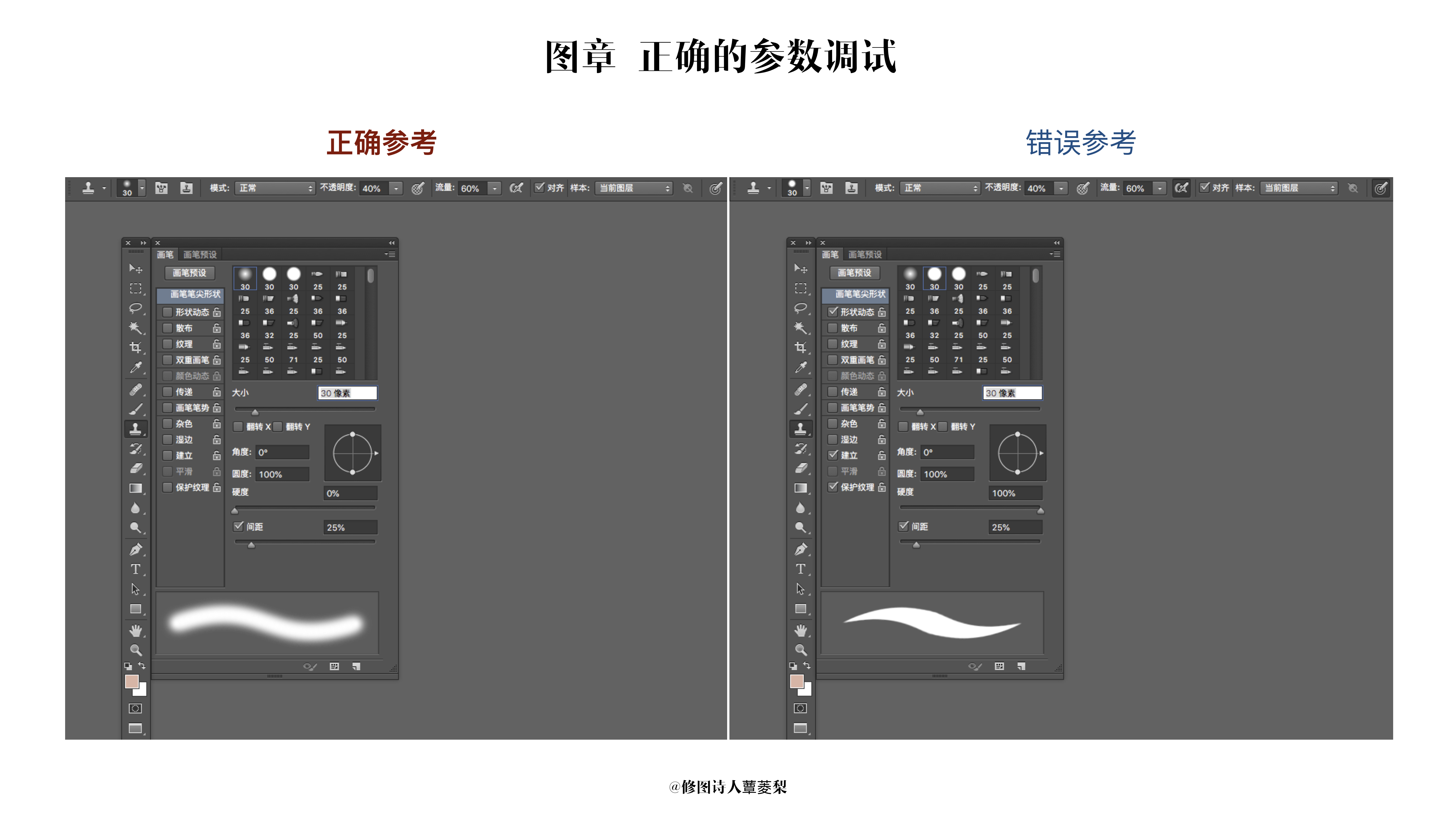The height and width of the screenshot is (819, 1456).
Task: Click foreground color swatch in left toolbox
Action: click(x=132, y=682)
